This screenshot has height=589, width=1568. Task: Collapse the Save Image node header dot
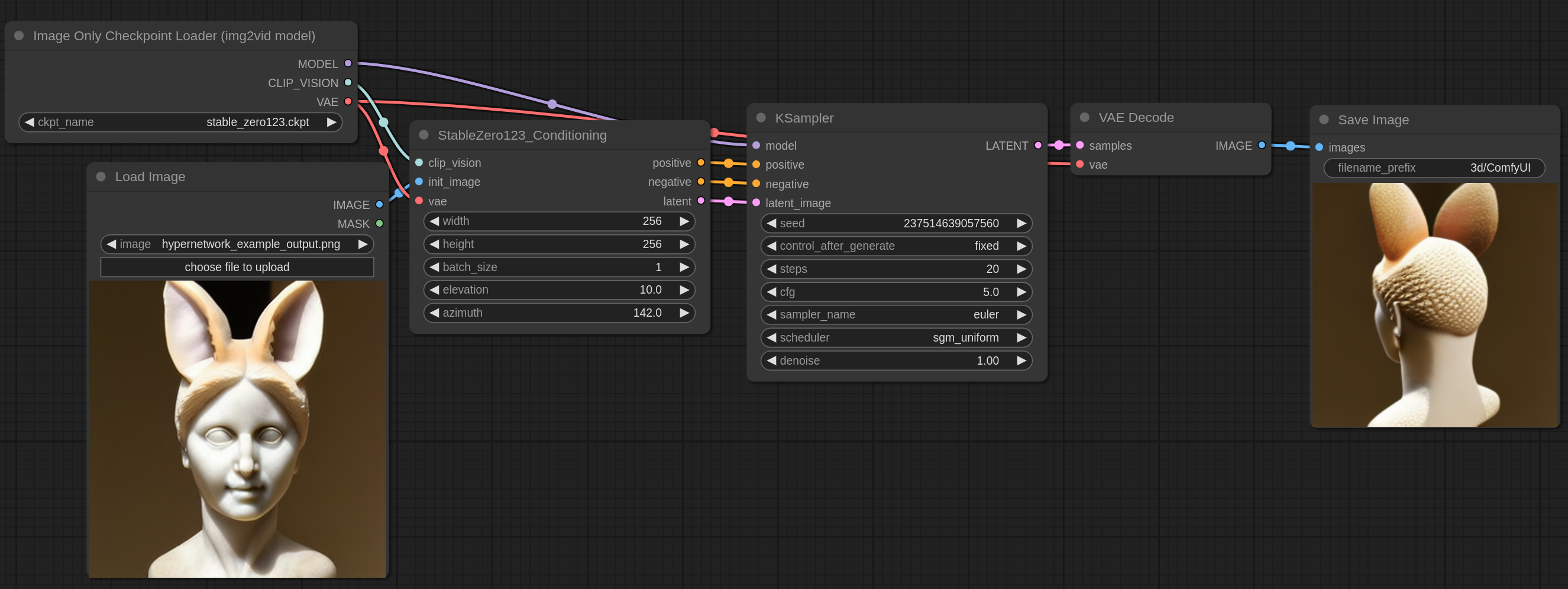1323,120
